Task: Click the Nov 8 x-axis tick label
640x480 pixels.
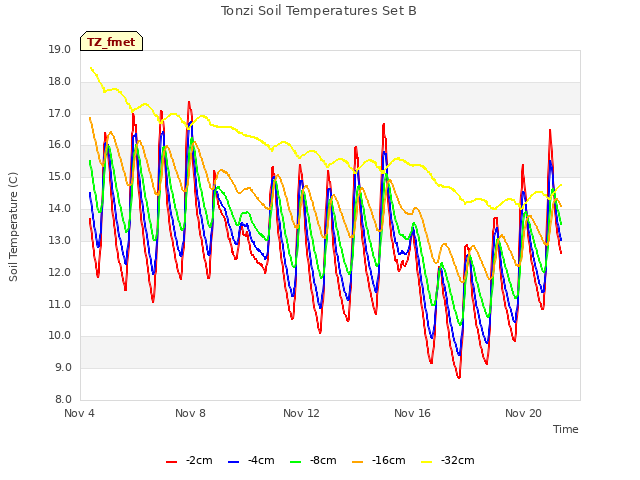Action: [x=190, y=413]
